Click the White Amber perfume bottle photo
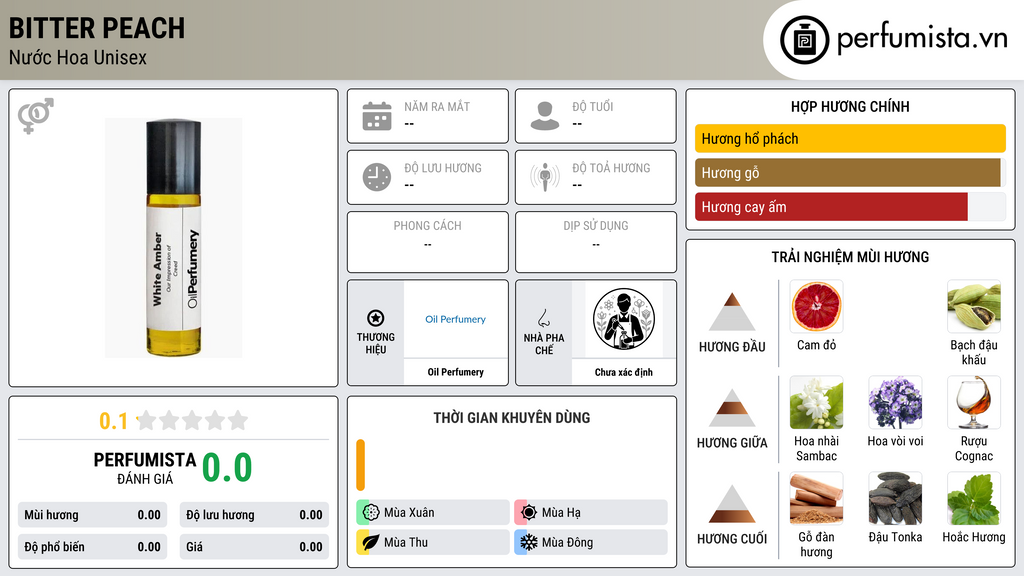1024x576 pixels. pos(174,238)
